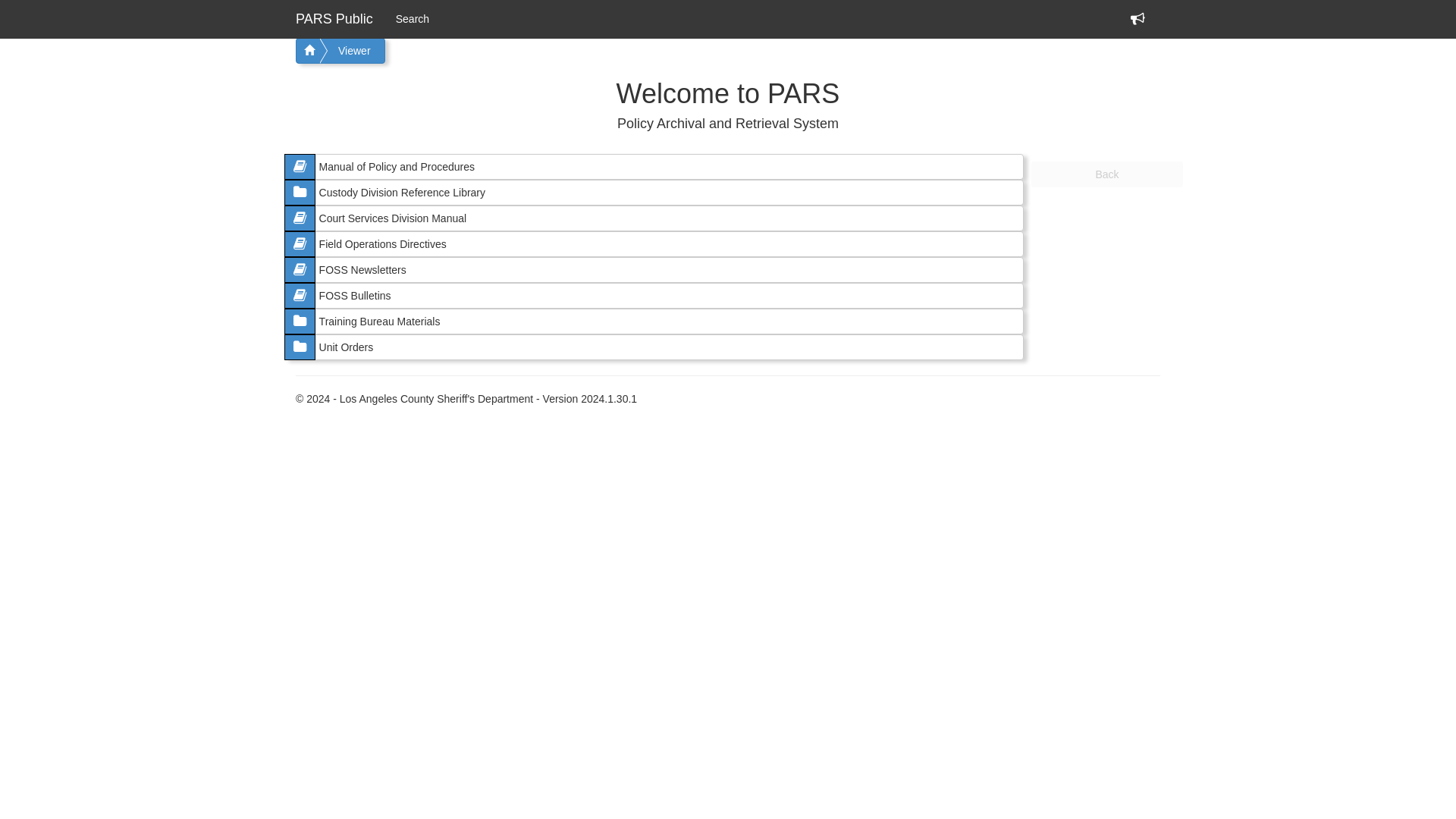Open the announcements megaphone icon
Screen dimensions: 1456x819
(x=1137, y=19)
